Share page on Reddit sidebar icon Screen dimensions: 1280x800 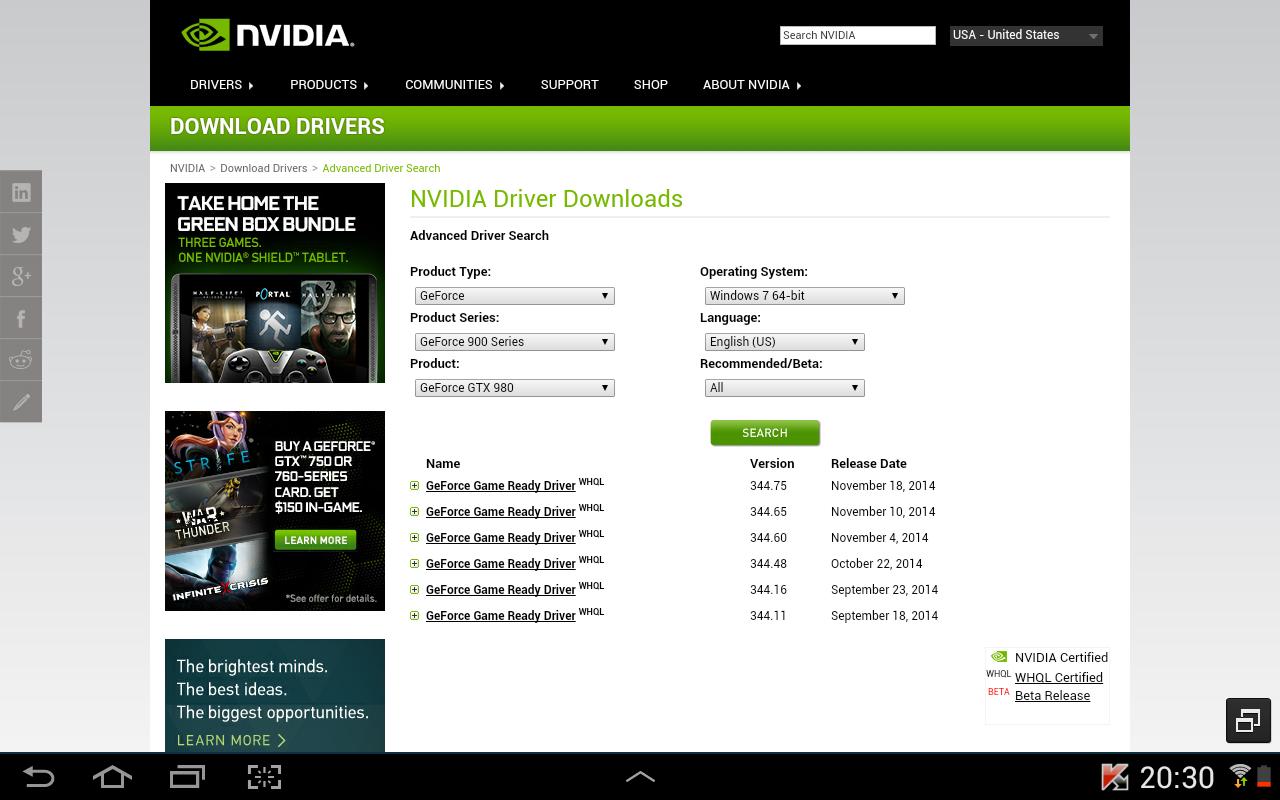pyautogui.click(x=21, y=360)
